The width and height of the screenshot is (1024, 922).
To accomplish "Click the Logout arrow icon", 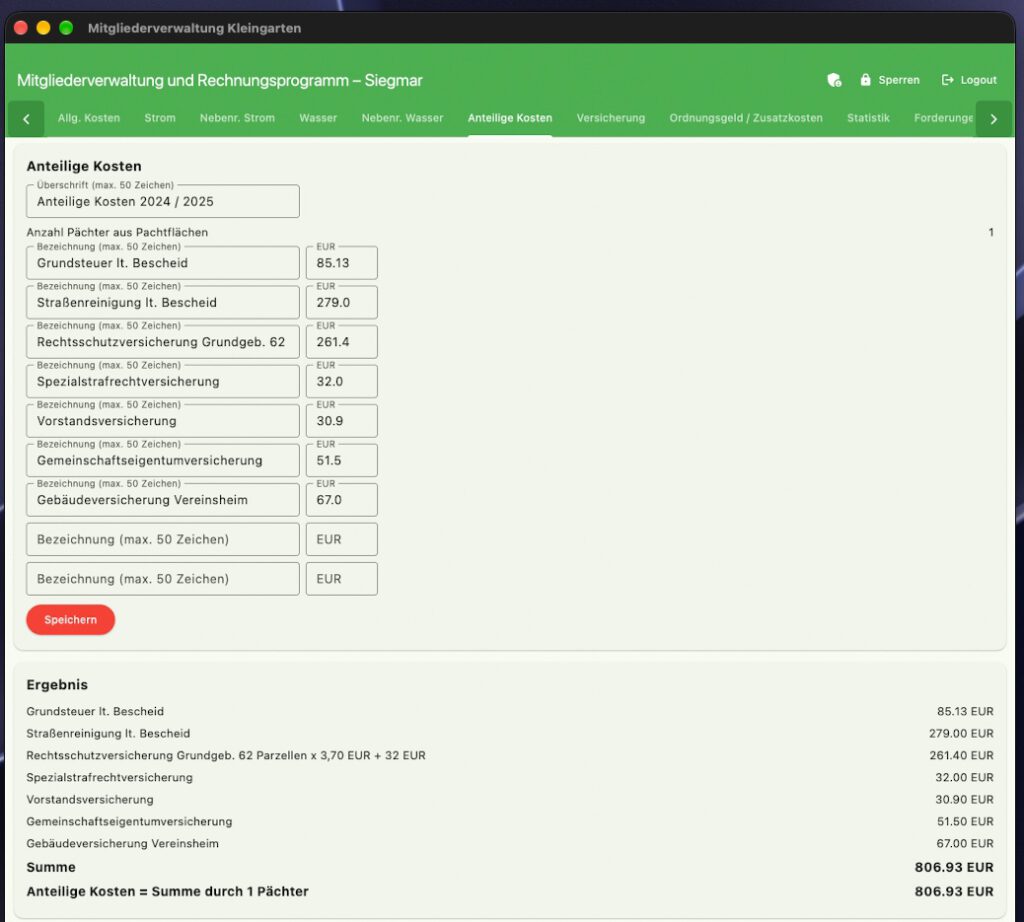I will [x=948, y=80].
